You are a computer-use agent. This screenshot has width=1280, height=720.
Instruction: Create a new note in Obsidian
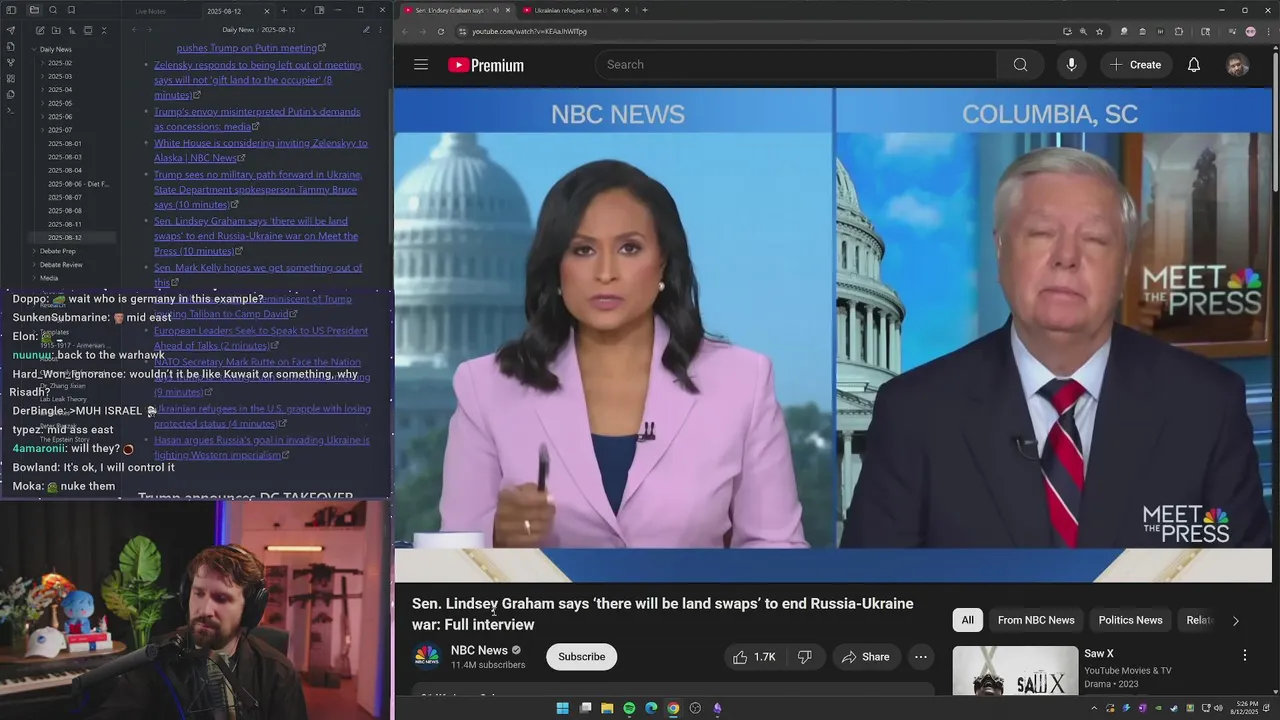[40, 30]
